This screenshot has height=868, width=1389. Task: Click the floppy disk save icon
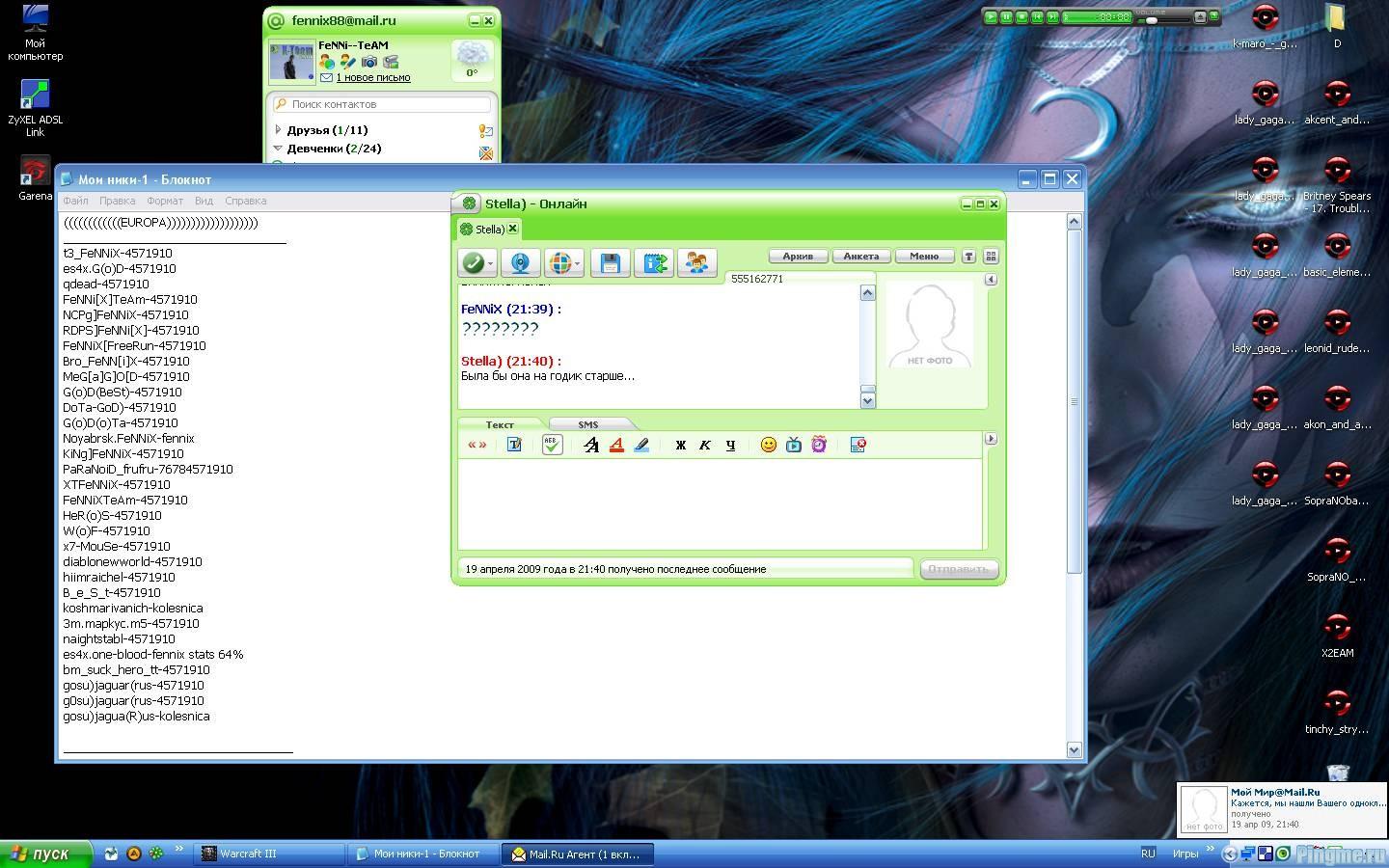[x=610, y=262]
